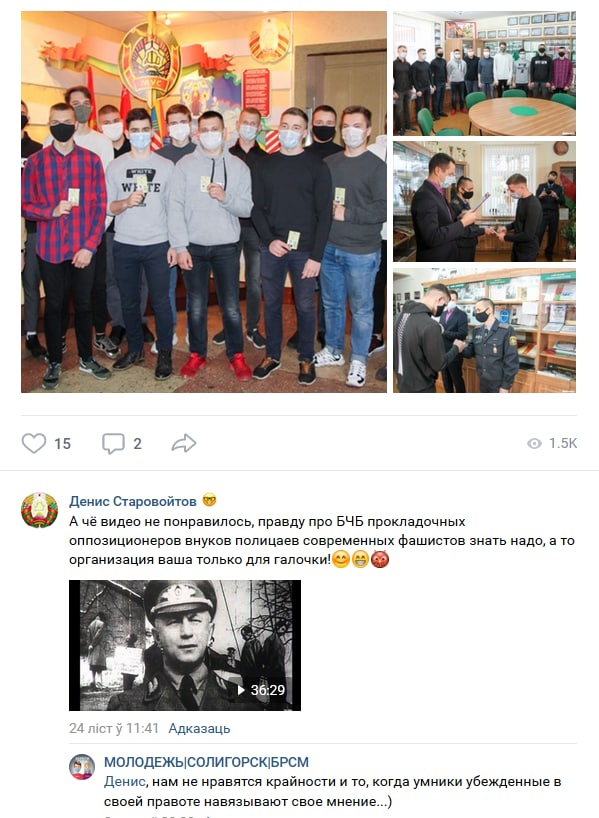Open Денис Старовойтов profile link
The width and height of the screenshot is (599, 818).
click(x=133, y=501)
